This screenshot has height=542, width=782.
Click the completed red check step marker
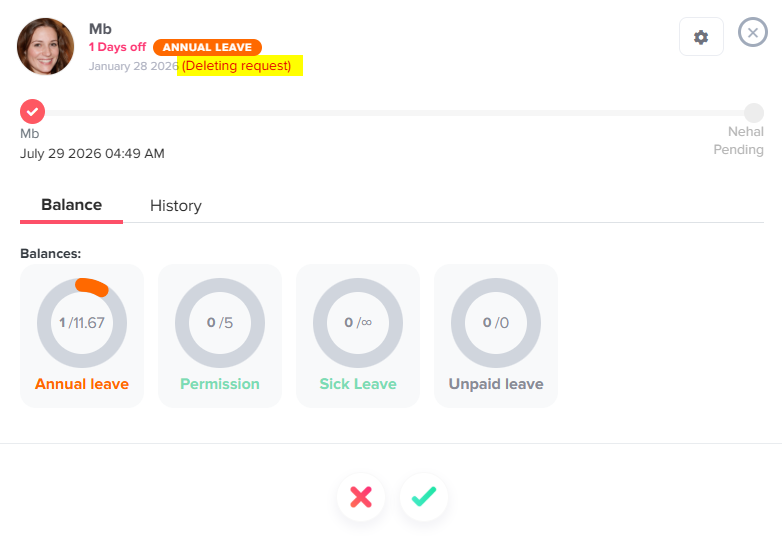pyautogui.click(x=32, y=112)
